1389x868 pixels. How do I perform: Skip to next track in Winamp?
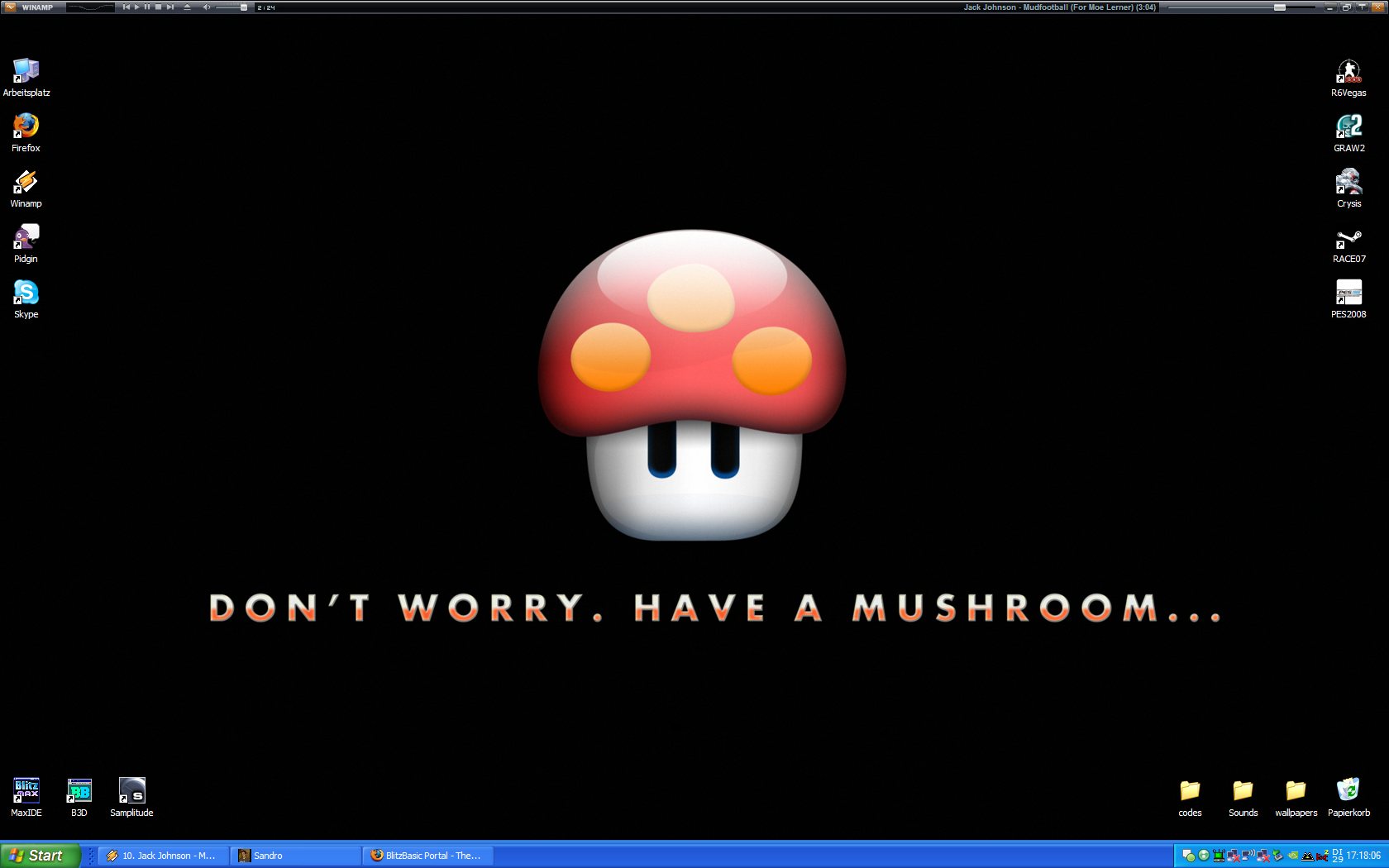[170, 7]
